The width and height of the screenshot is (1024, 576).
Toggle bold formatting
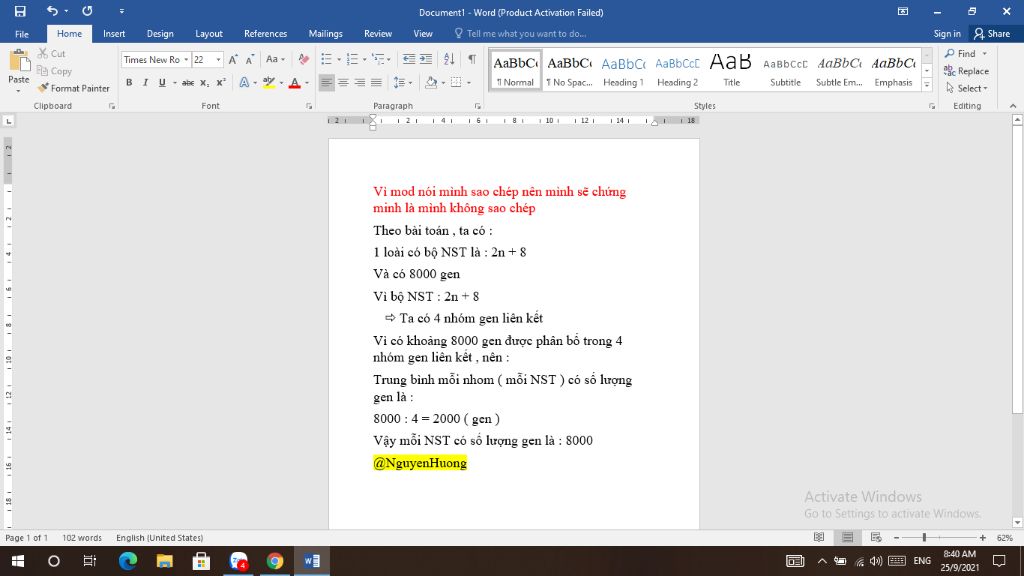129,82
